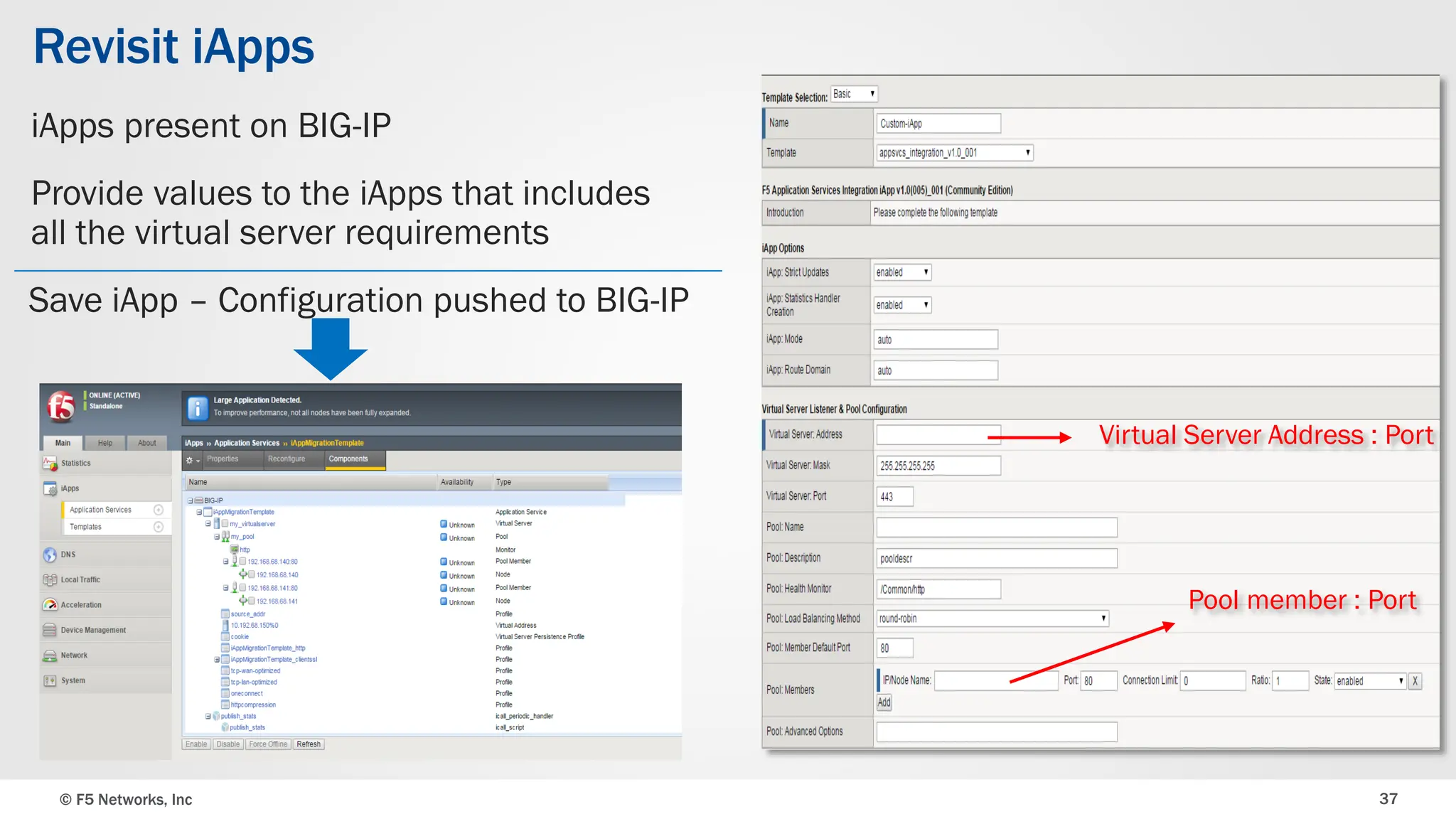Check the 192.168.68.141 node checkbox

click(252, 601)
